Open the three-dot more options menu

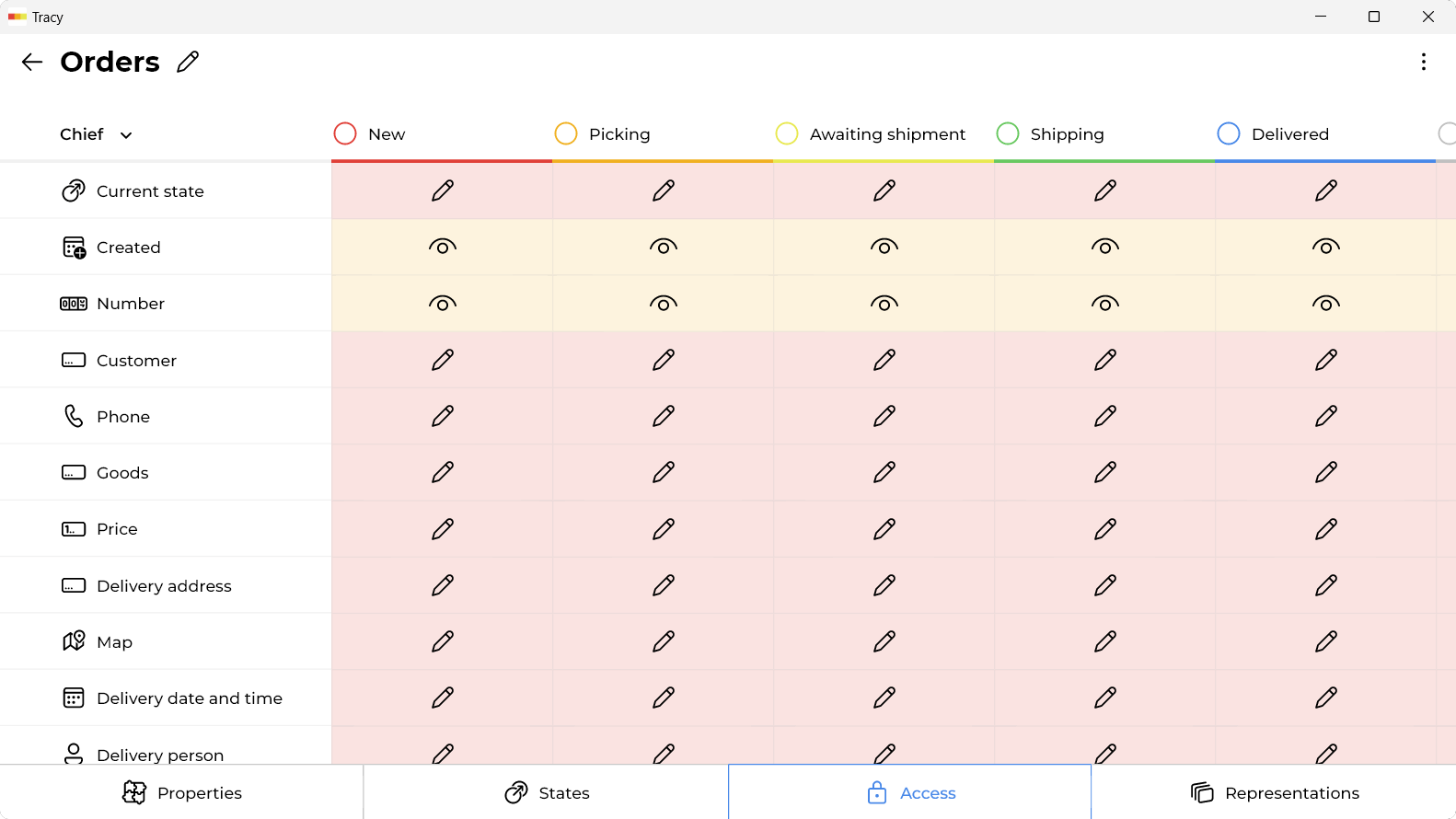pyautogui.click(x=1423, y=62)
